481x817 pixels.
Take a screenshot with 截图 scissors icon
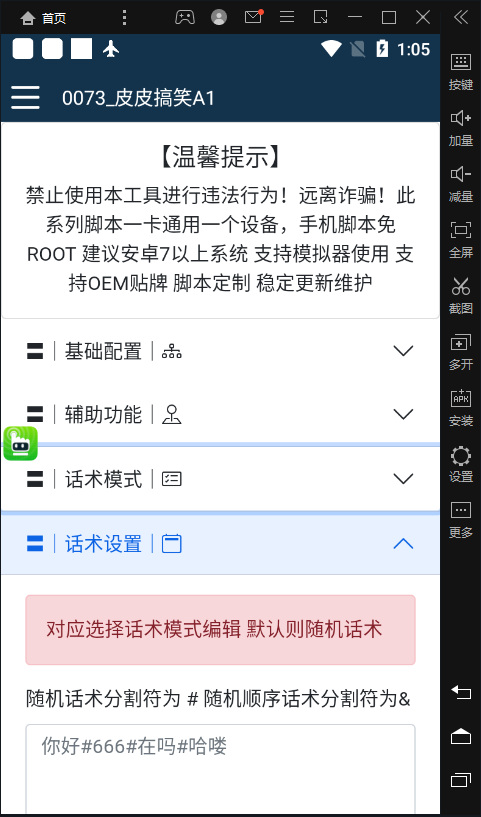tap(461, 296)
